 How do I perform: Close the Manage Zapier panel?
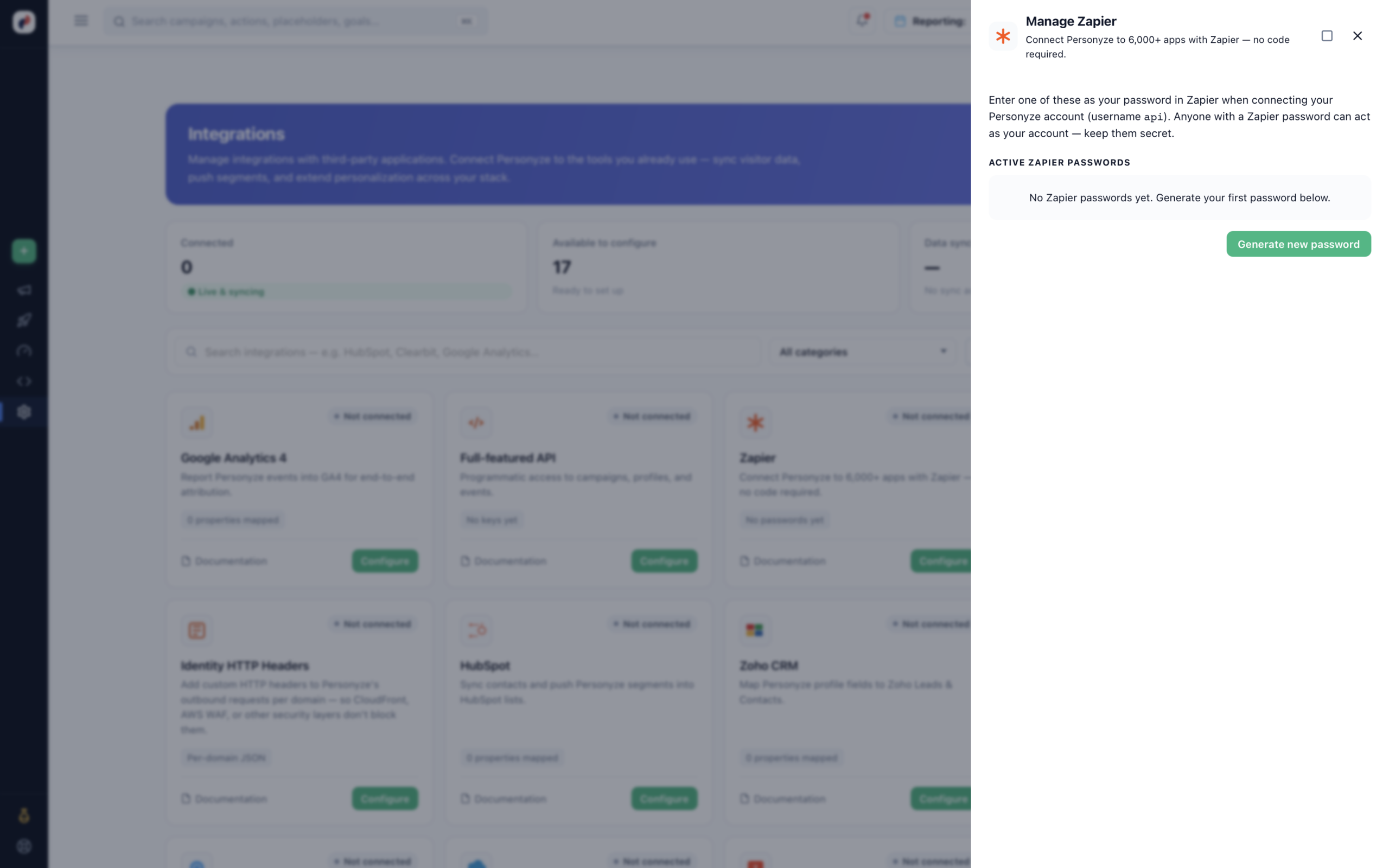pyautogui.click(x=1358, y=36)
